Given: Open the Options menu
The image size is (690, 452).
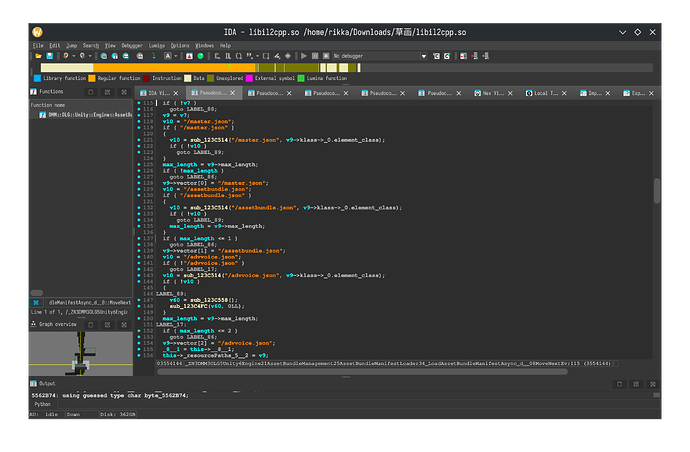Looking at the screenshot, I should pyautogui.click(x=180, y=45).
